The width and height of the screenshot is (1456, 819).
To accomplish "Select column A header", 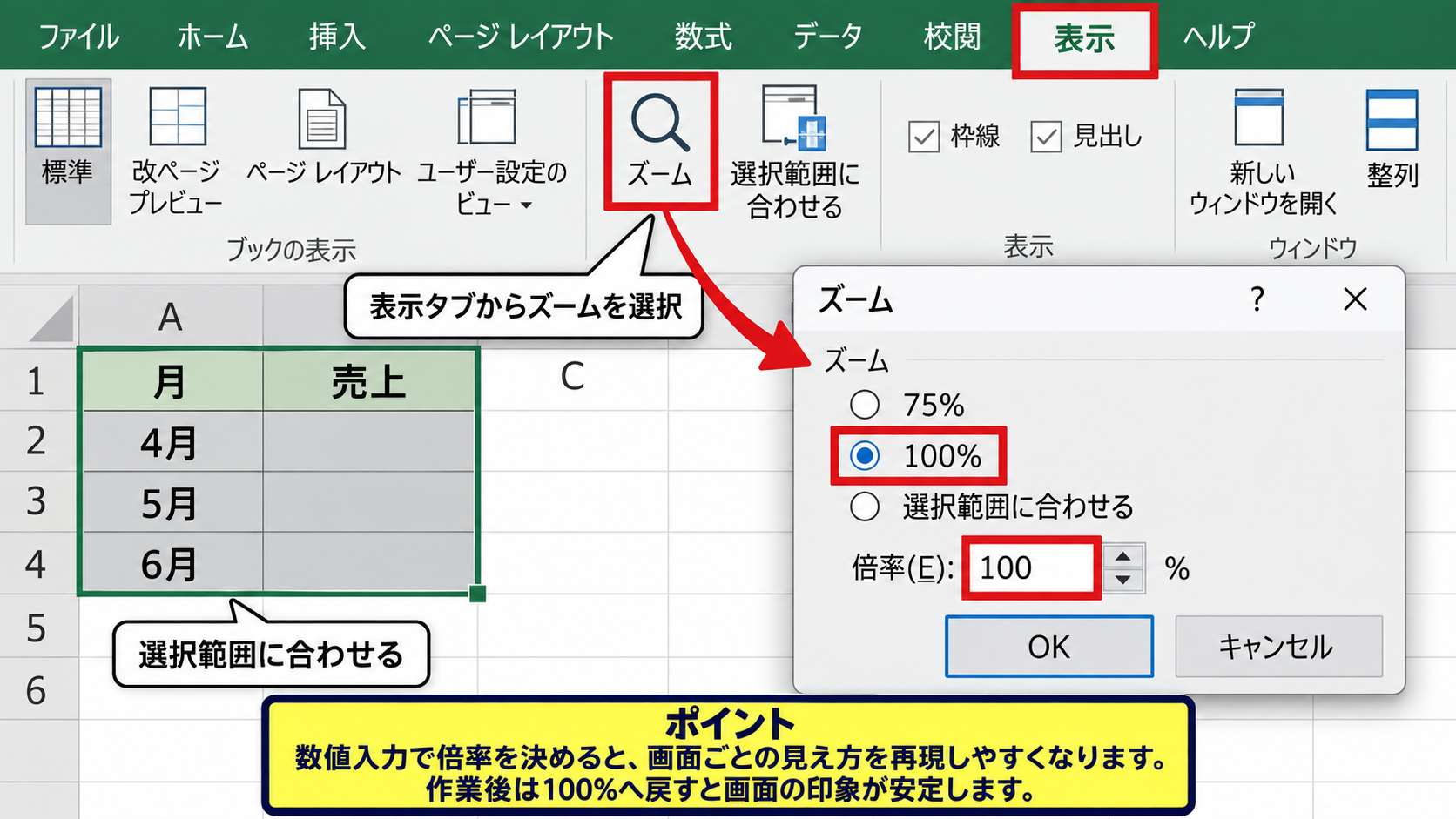I will point(171,317).
